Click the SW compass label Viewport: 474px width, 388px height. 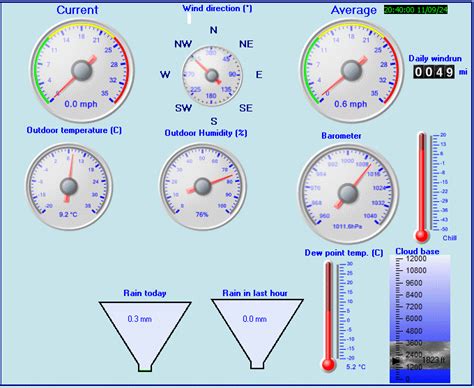pyautogui.click(x=183, y=108)
